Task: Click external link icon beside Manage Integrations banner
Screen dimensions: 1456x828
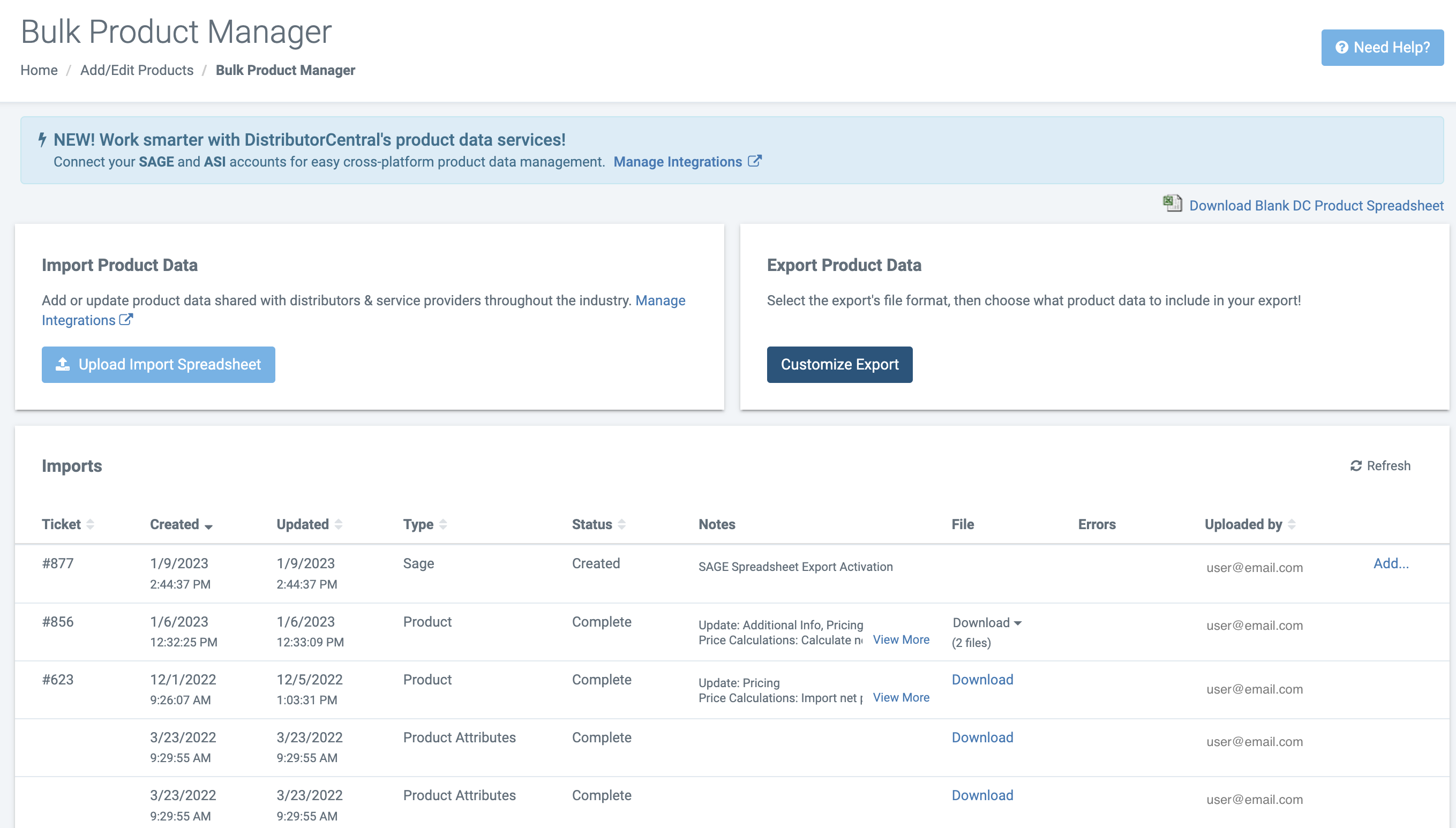Action: click(x=754, y=161)
